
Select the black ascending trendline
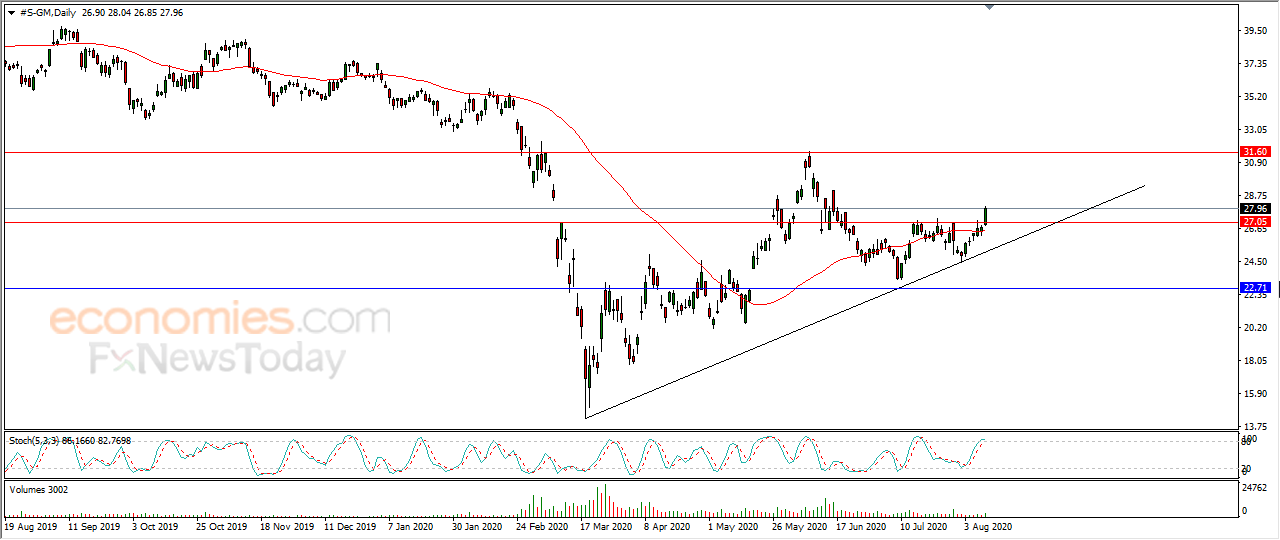[x=865, y=301]
